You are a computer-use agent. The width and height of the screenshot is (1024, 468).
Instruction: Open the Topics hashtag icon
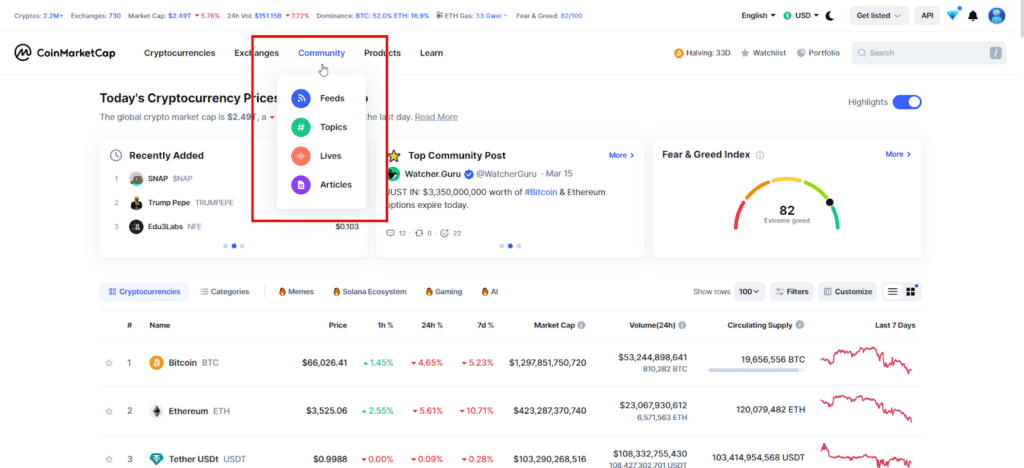[301, 127]
